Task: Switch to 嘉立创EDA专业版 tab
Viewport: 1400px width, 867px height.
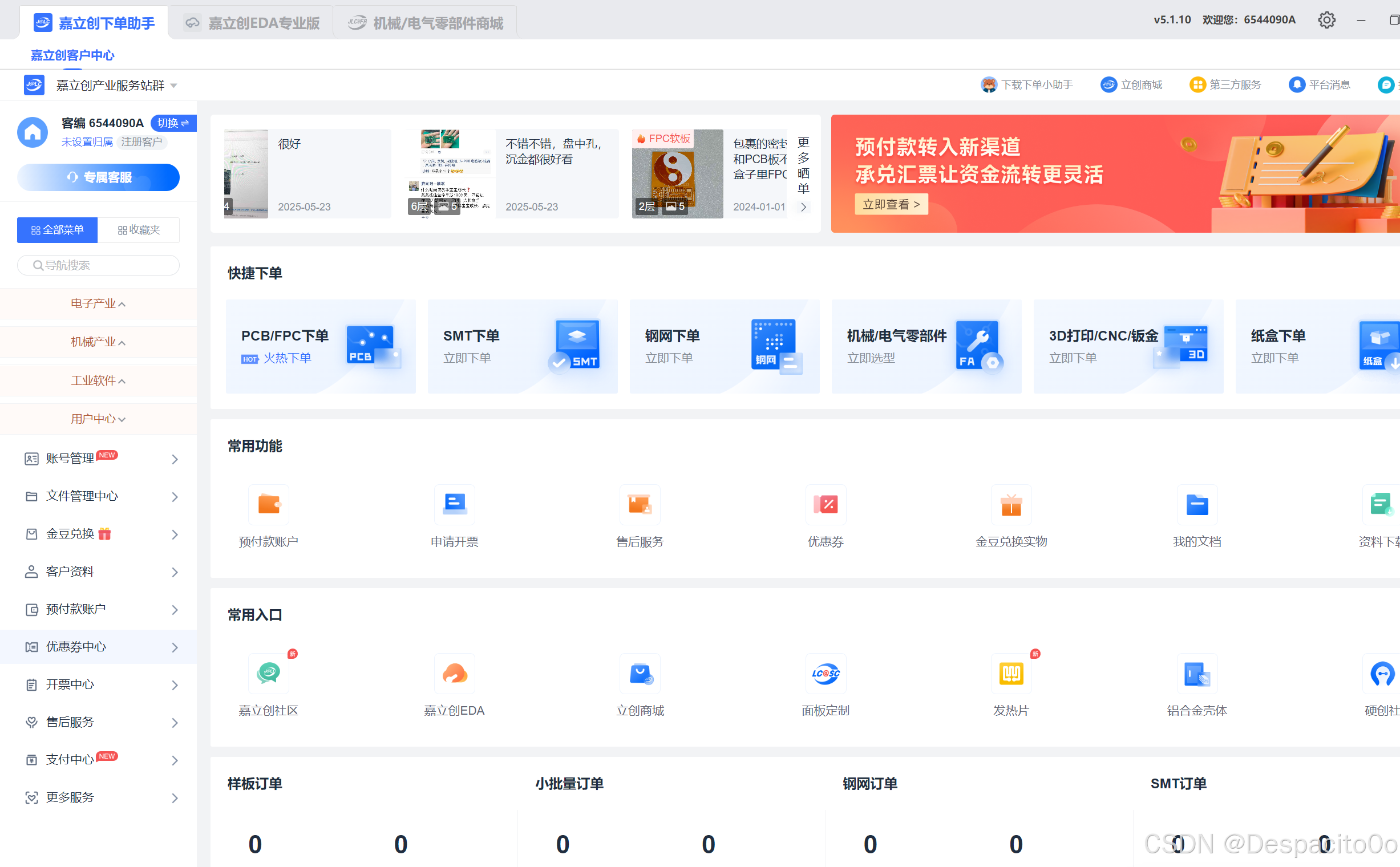Action: tap(252, 23)
